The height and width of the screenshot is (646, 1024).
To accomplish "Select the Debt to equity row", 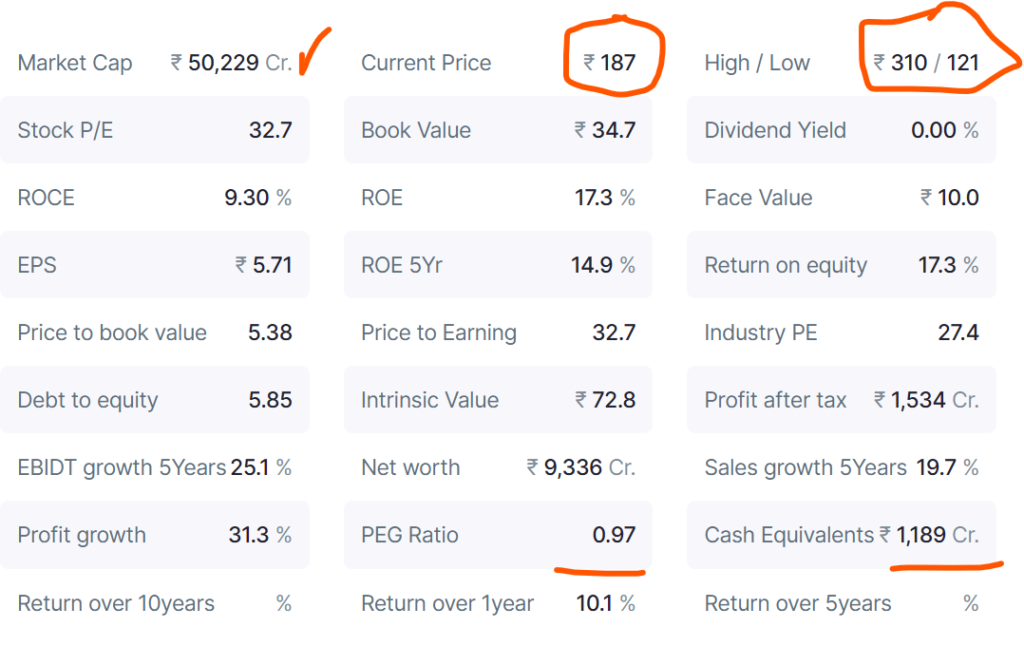I will pos(155,400).
